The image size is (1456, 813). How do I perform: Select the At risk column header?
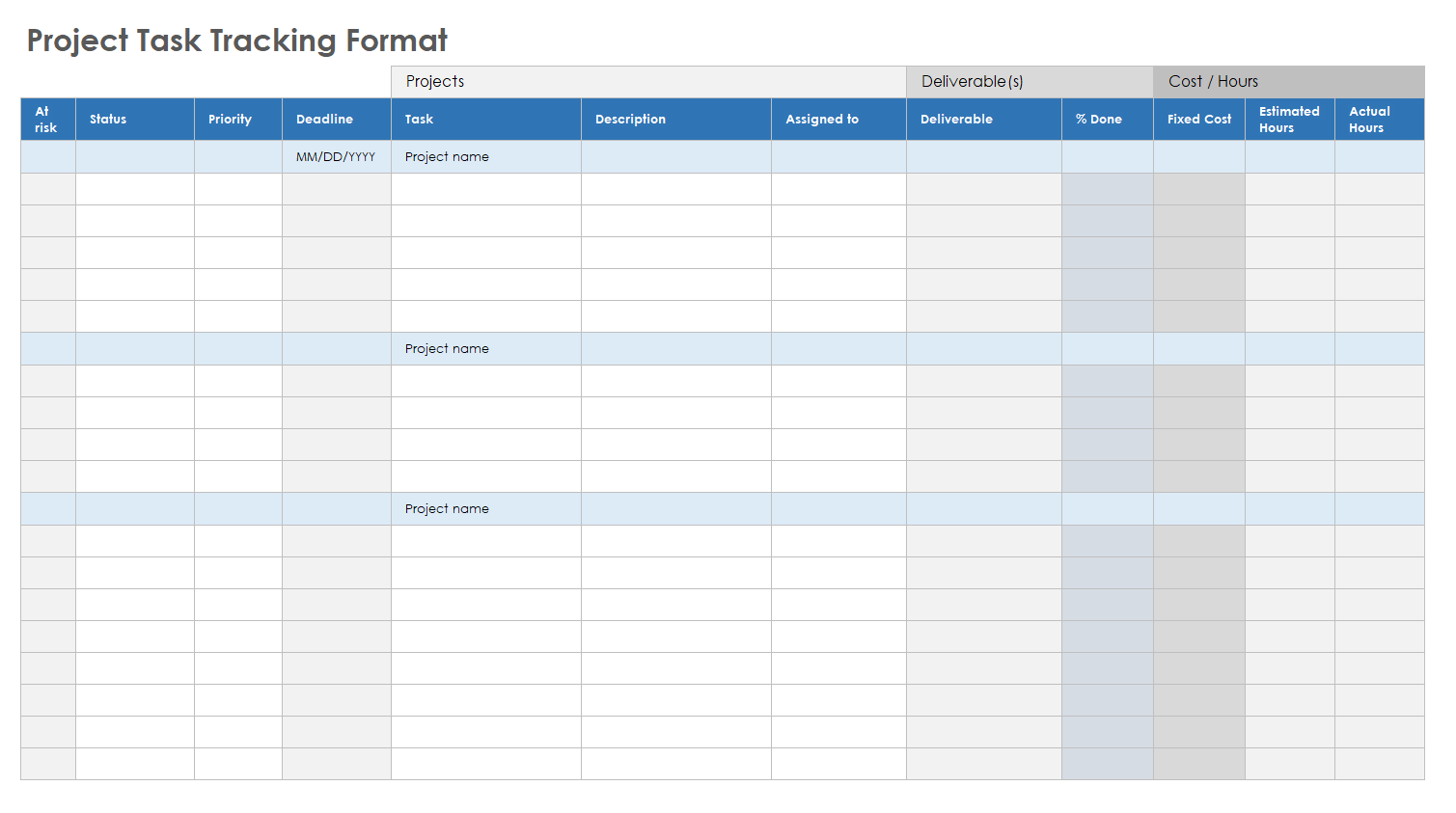[47, 120]
